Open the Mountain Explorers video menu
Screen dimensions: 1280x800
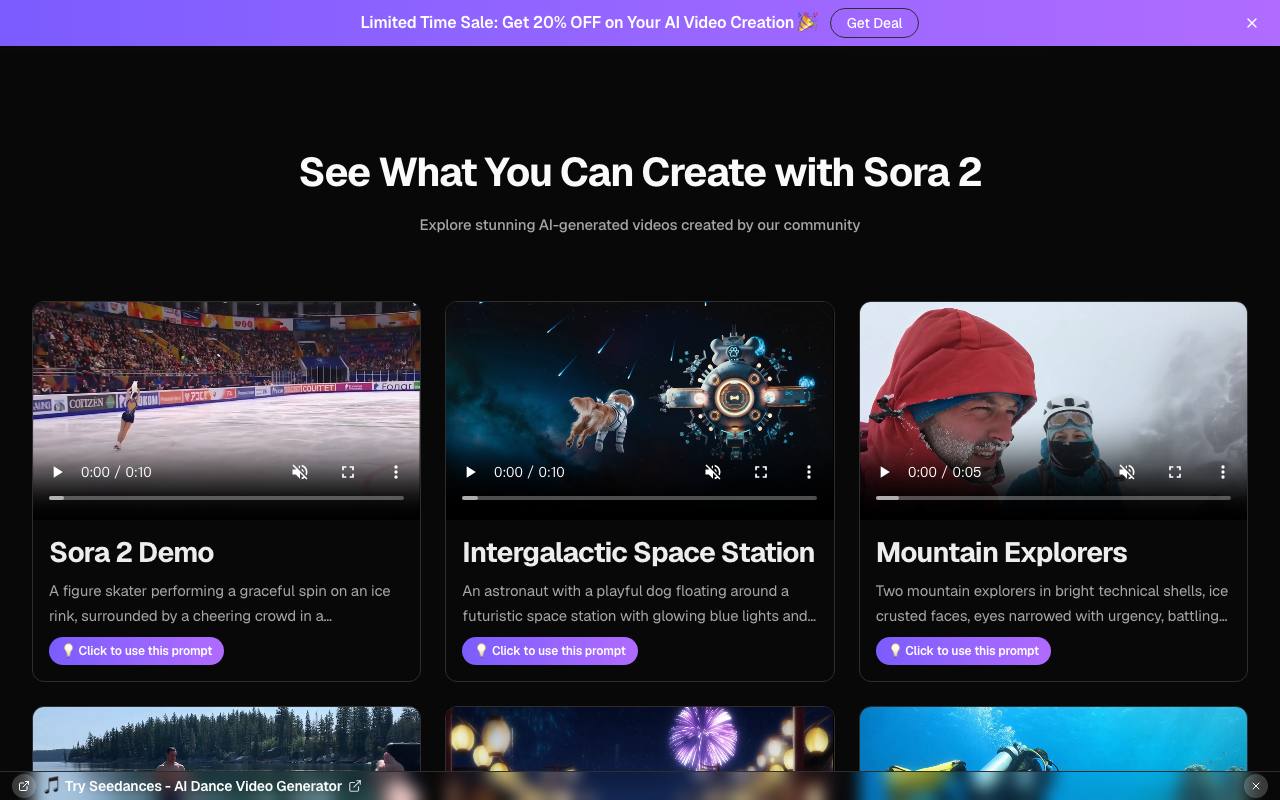click(1223, 472)
